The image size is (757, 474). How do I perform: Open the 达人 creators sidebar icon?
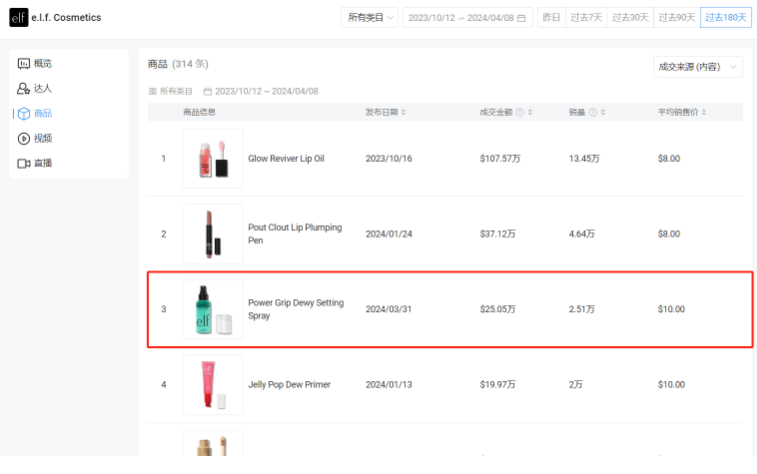click(24, 89)
